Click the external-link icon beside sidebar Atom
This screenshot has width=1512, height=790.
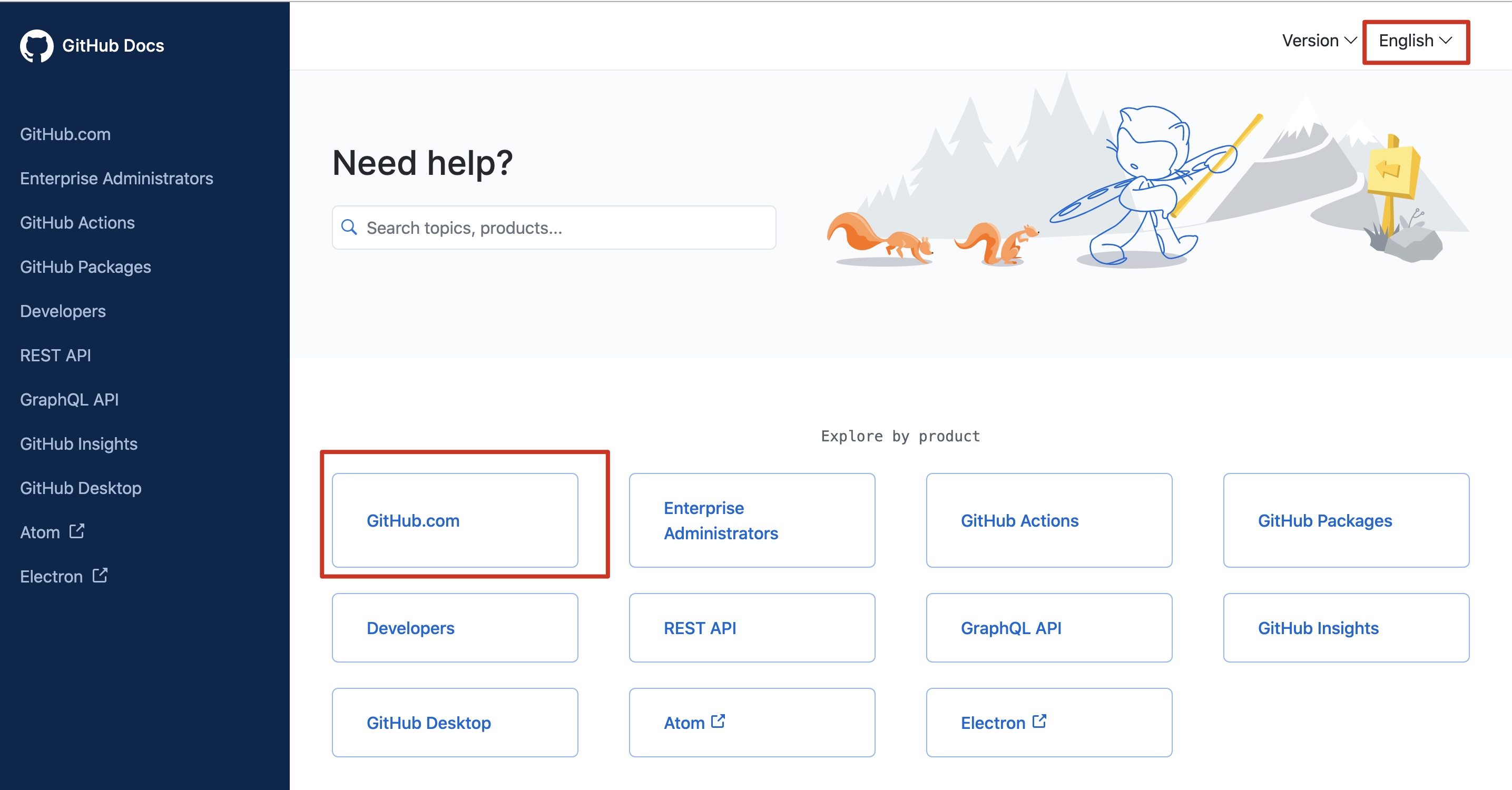click(77, 531)
